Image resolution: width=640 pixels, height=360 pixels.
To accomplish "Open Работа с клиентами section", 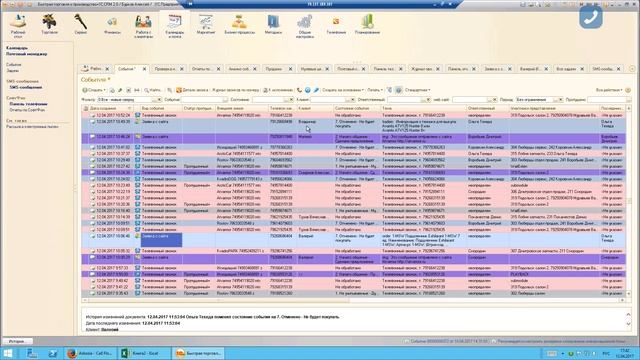I will (143, 26).
